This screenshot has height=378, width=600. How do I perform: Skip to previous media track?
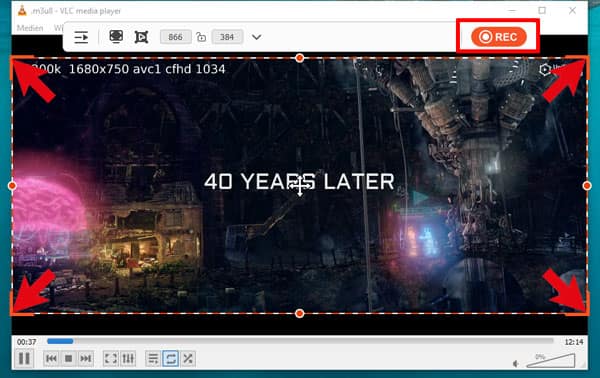(x=51, y=359)
